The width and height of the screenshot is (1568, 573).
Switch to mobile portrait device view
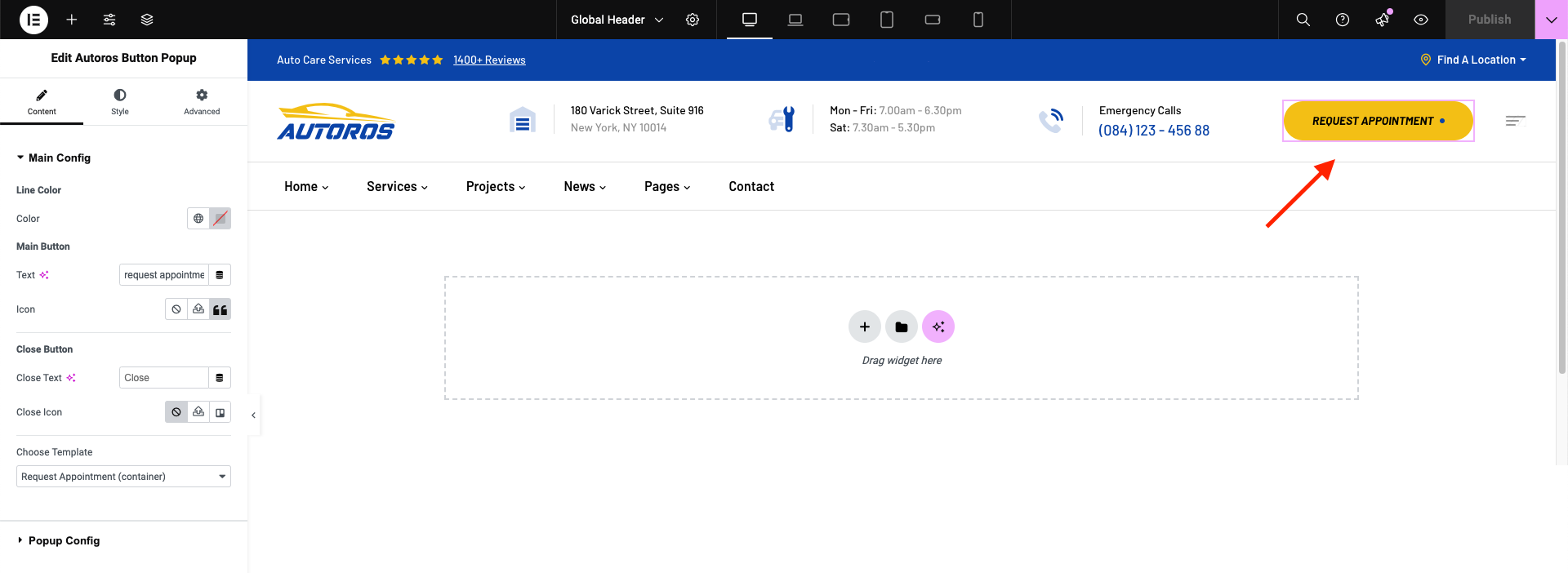[978, 20]
